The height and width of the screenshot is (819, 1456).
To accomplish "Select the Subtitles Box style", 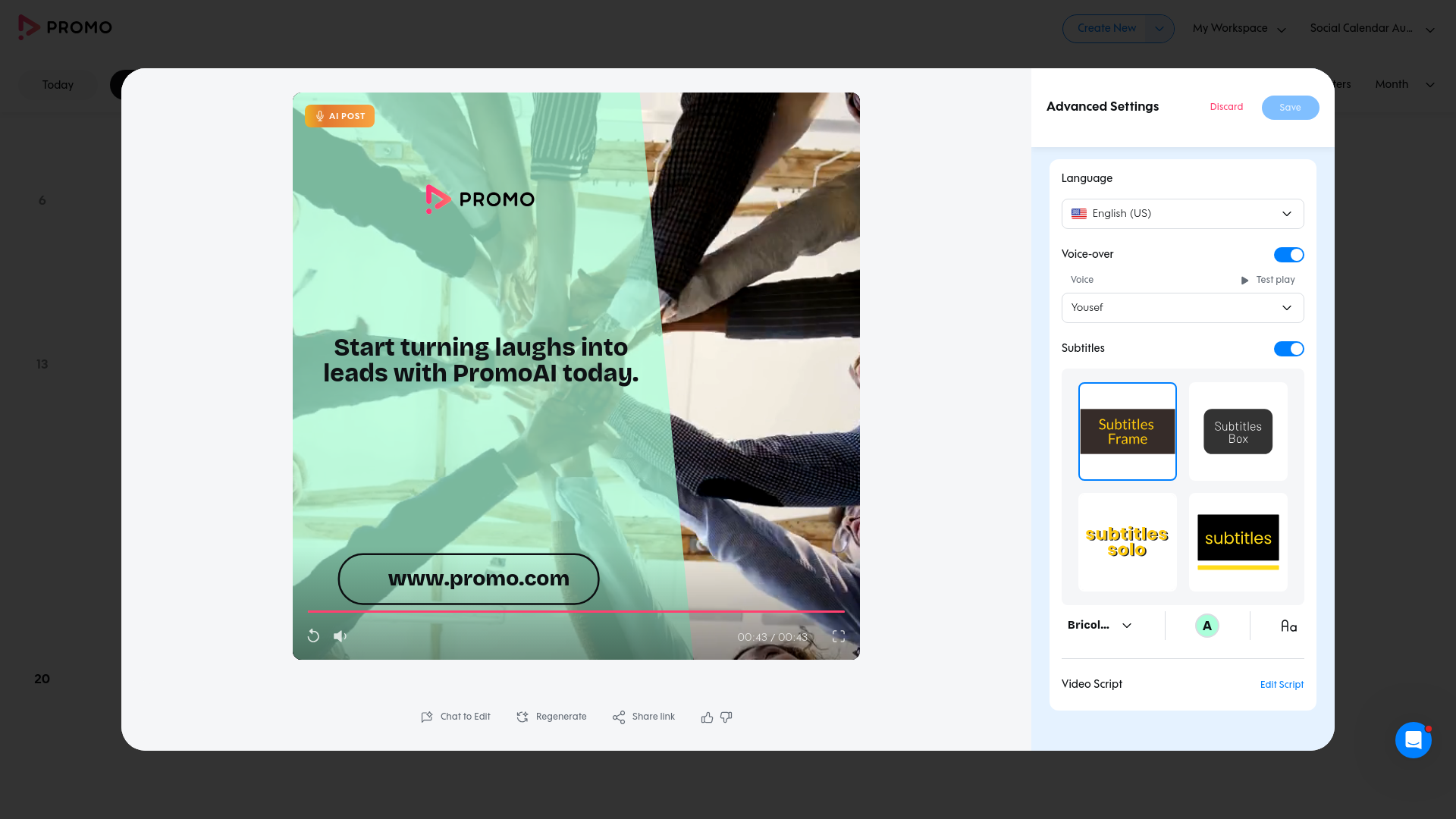I will (1238, 431).
